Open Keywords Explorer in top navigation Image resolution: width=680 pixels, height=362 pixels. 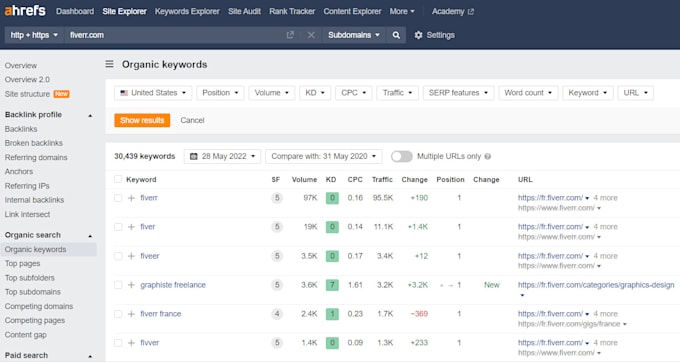pos(187,11)
